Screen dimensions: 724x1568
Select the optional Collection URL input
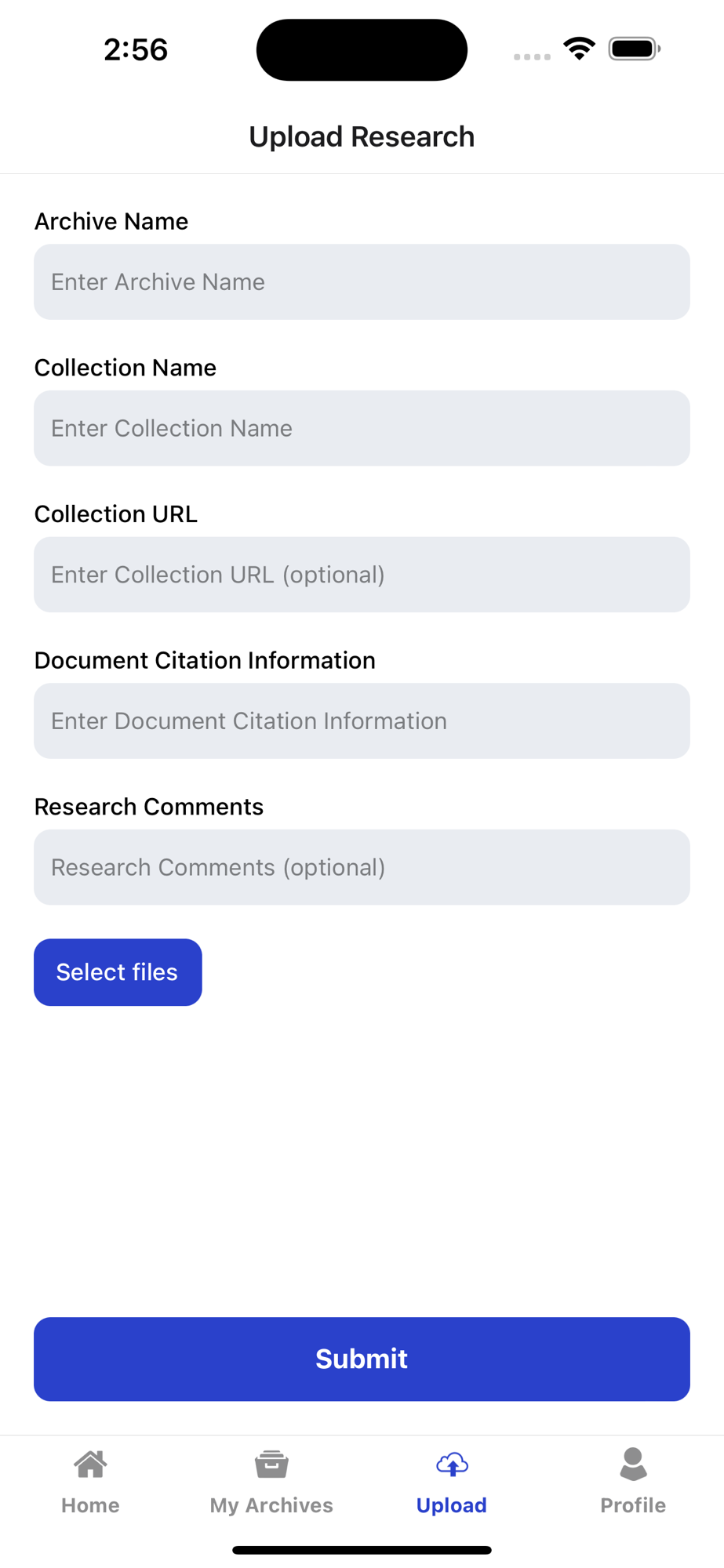pyautogui.click(x=362, y=575)
